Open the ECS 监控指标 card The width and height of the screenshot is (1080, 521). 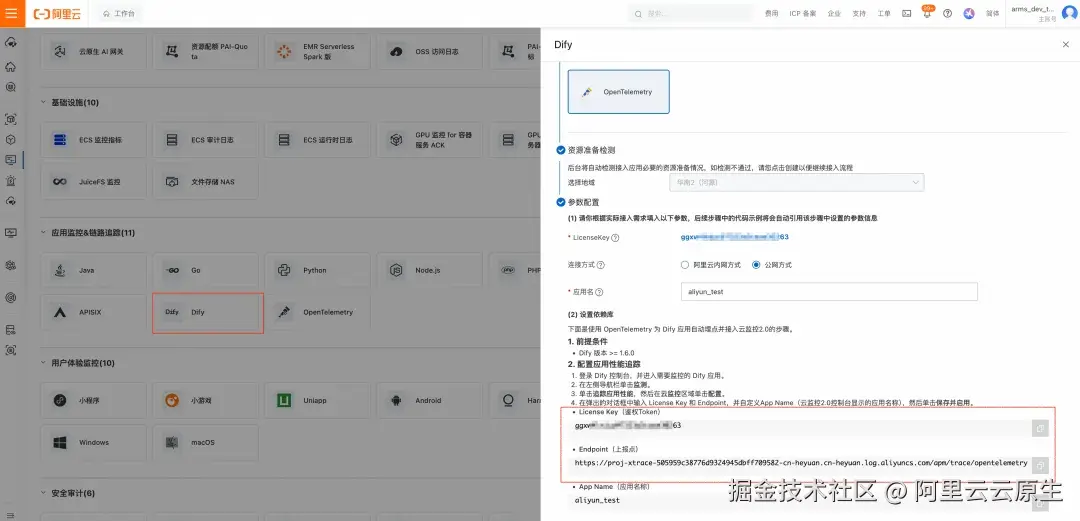click(x=94, y=140)
